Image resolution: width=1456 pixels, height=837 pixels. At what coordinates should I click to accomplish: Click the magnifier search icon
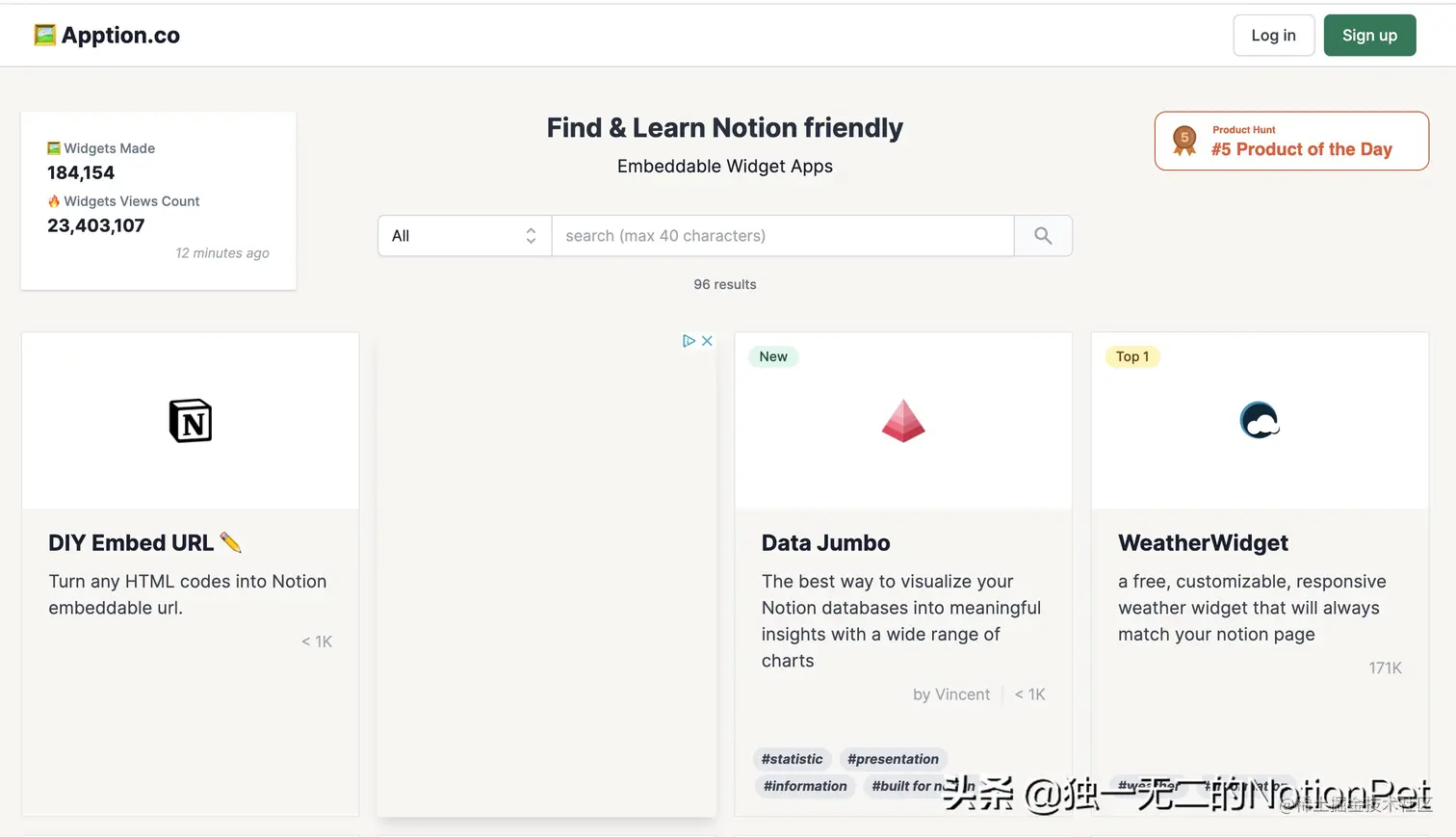coord(1043,235)
